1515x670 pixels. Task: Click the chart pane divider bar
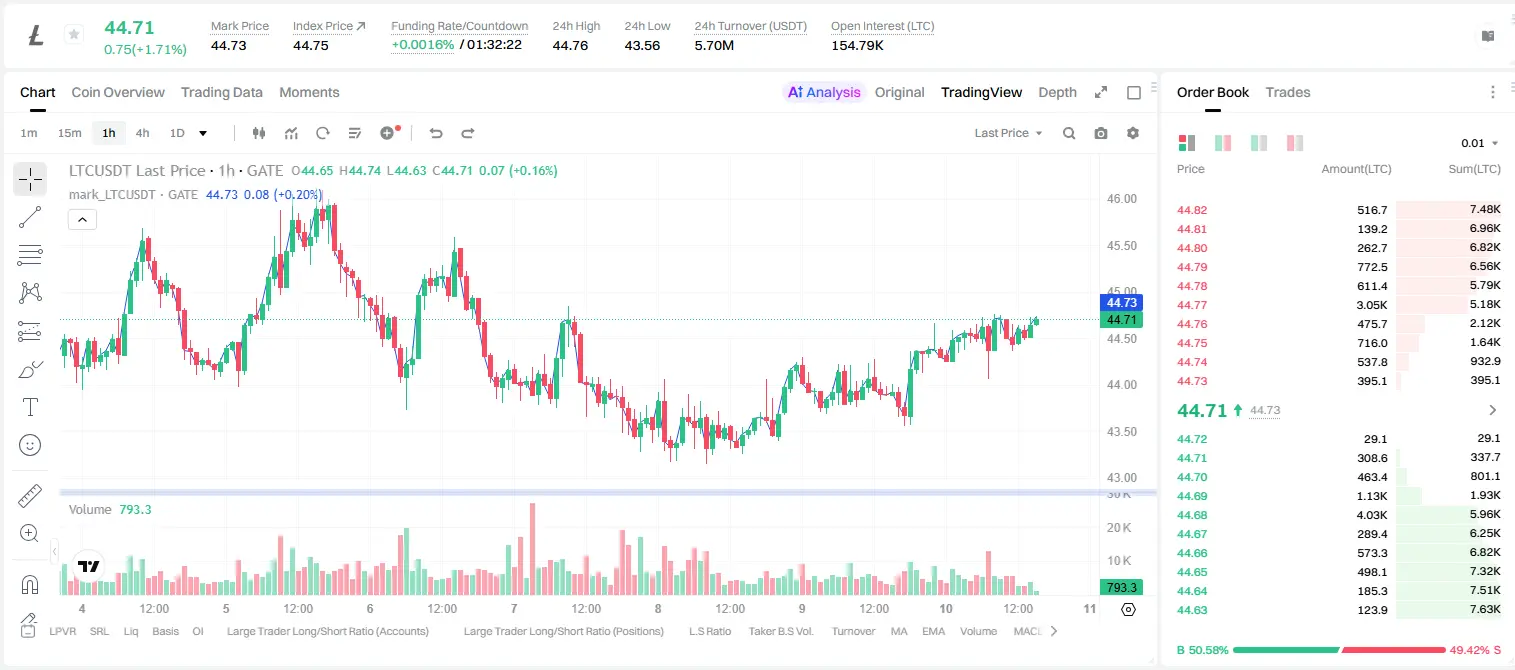pos(608,492)
